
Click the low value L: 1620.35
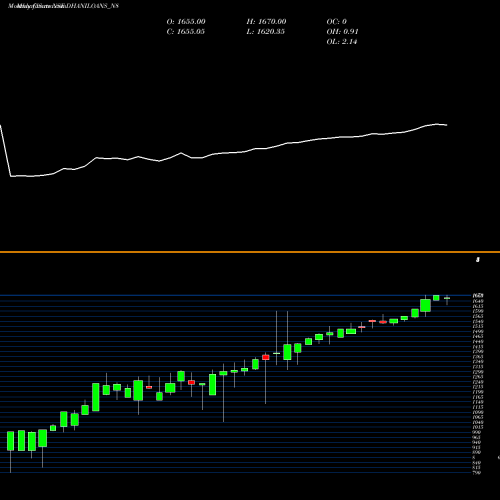click(265, 32)
